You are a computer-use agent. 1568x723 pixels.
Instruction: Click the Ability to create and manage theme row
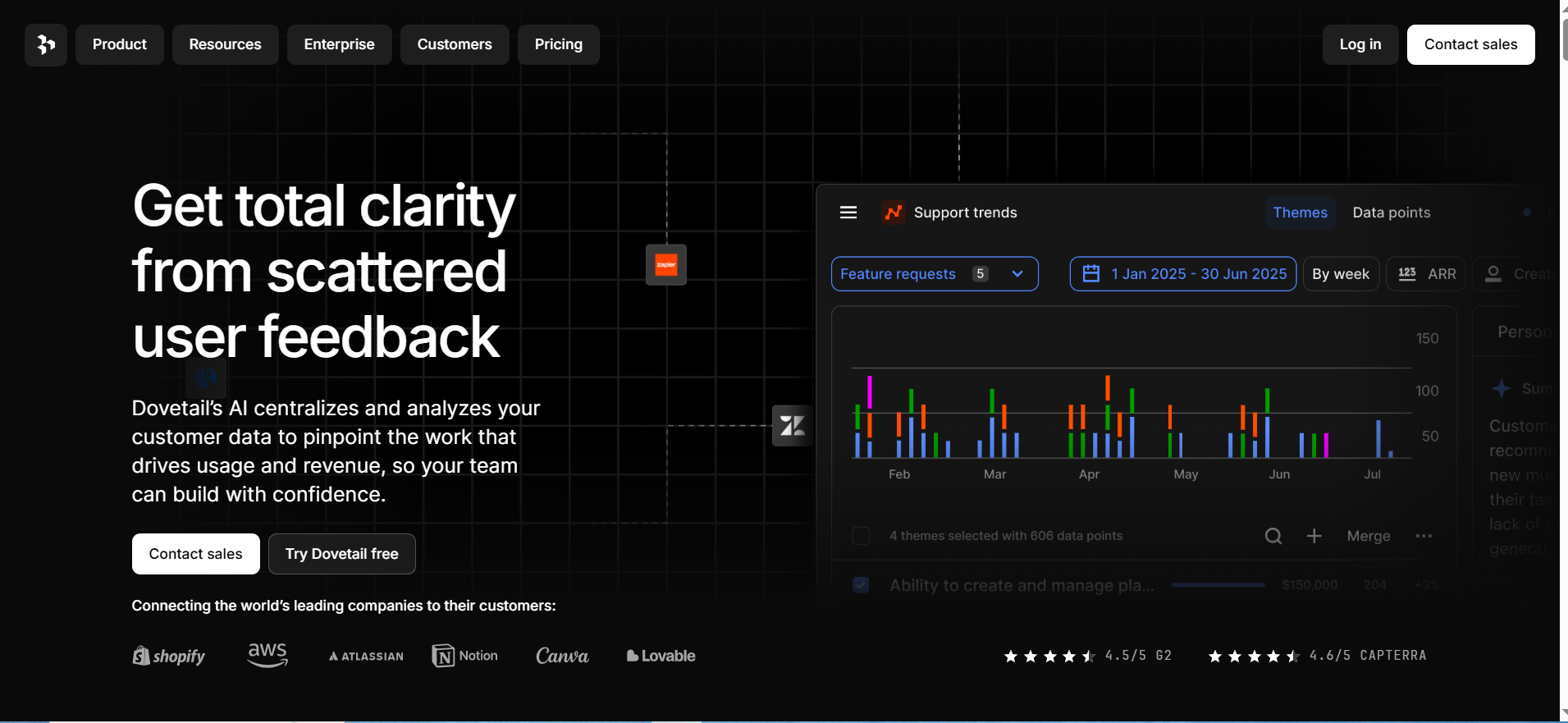coord(1145,585)
